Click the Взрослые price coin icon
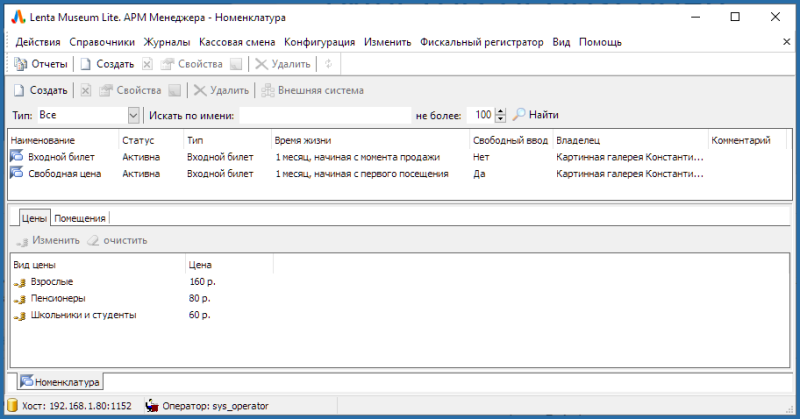800x419 pixels. click(19, 282)
